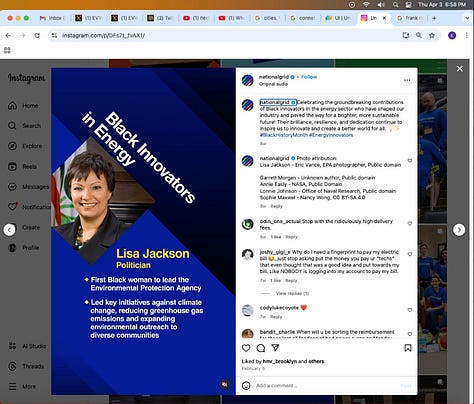Click the Instagram logo

26,78
